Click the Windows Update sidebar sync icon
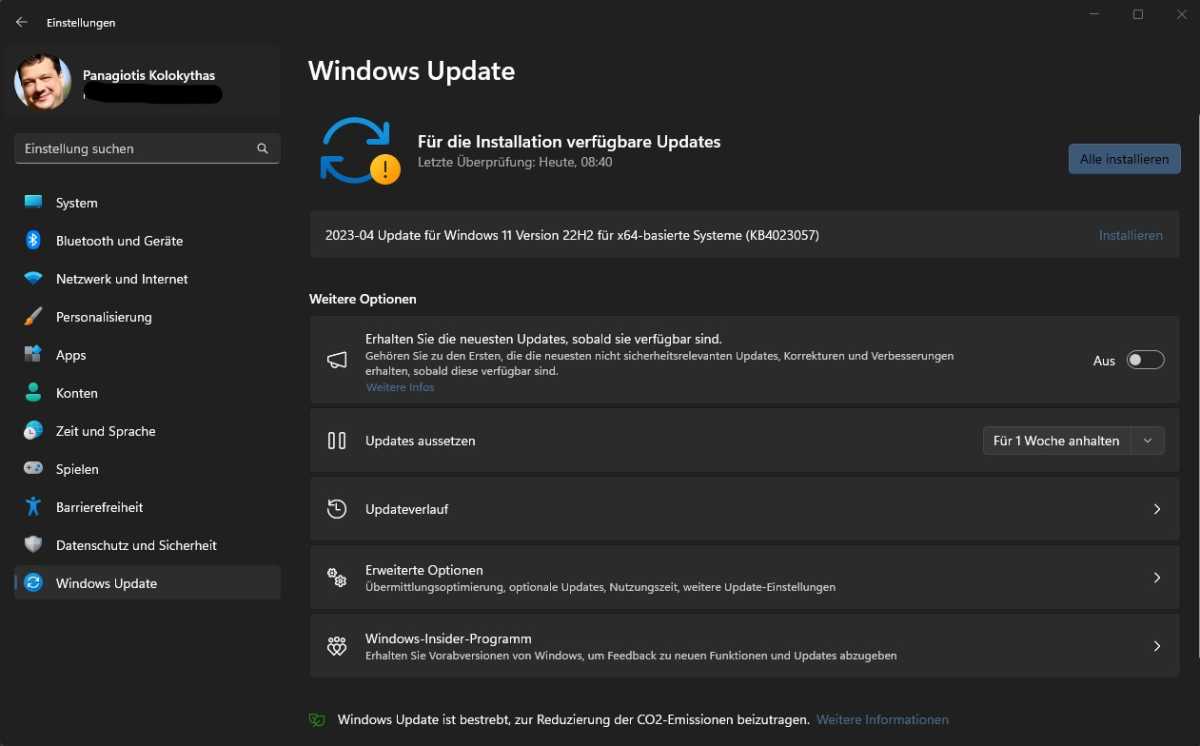 [x=34, y=583]
